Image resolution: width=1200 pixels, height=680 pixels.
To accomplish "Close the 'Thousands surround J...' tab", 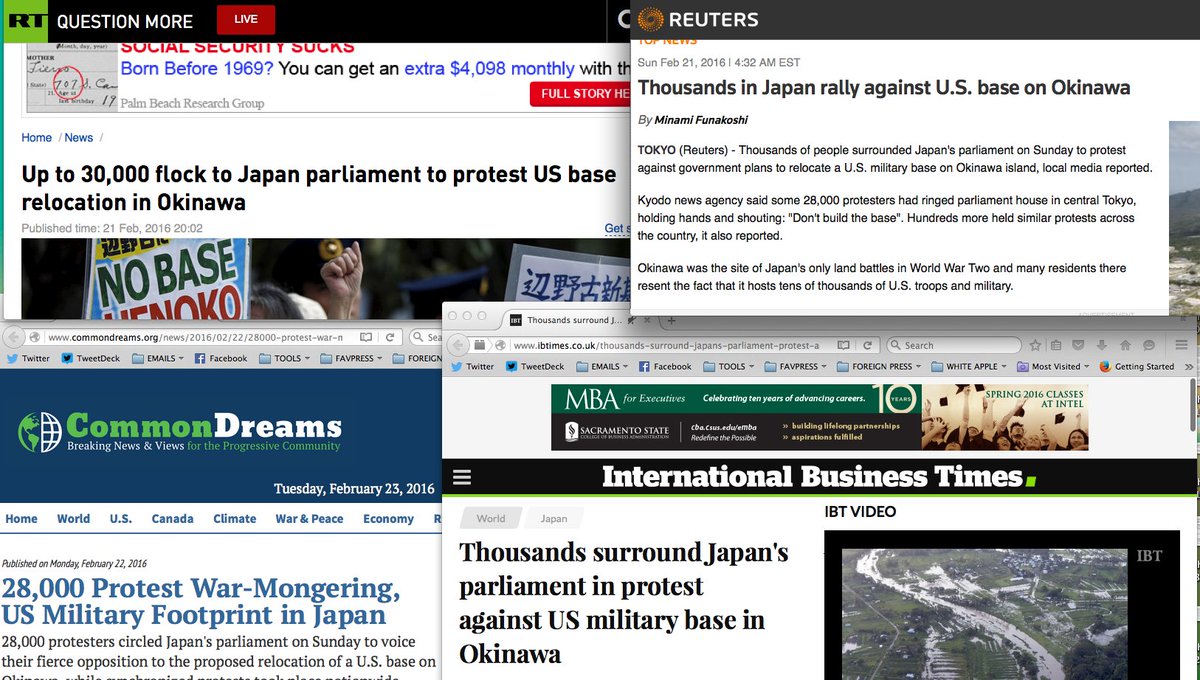I will click(x=647, y=320).
